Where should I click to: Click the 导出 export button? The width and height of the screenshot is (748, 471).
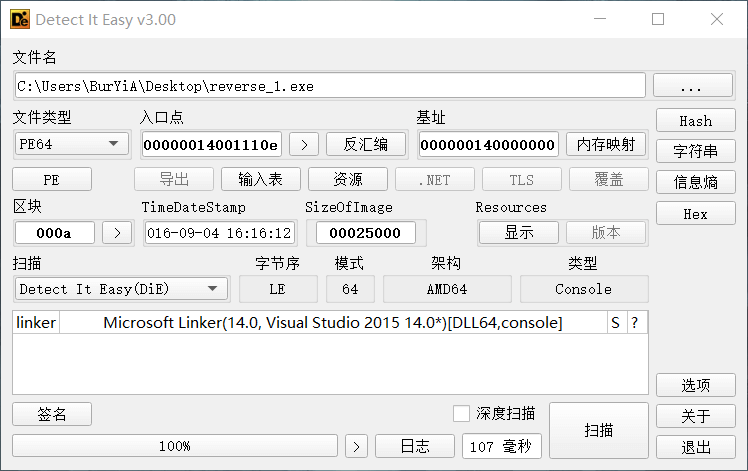point(174,179)
